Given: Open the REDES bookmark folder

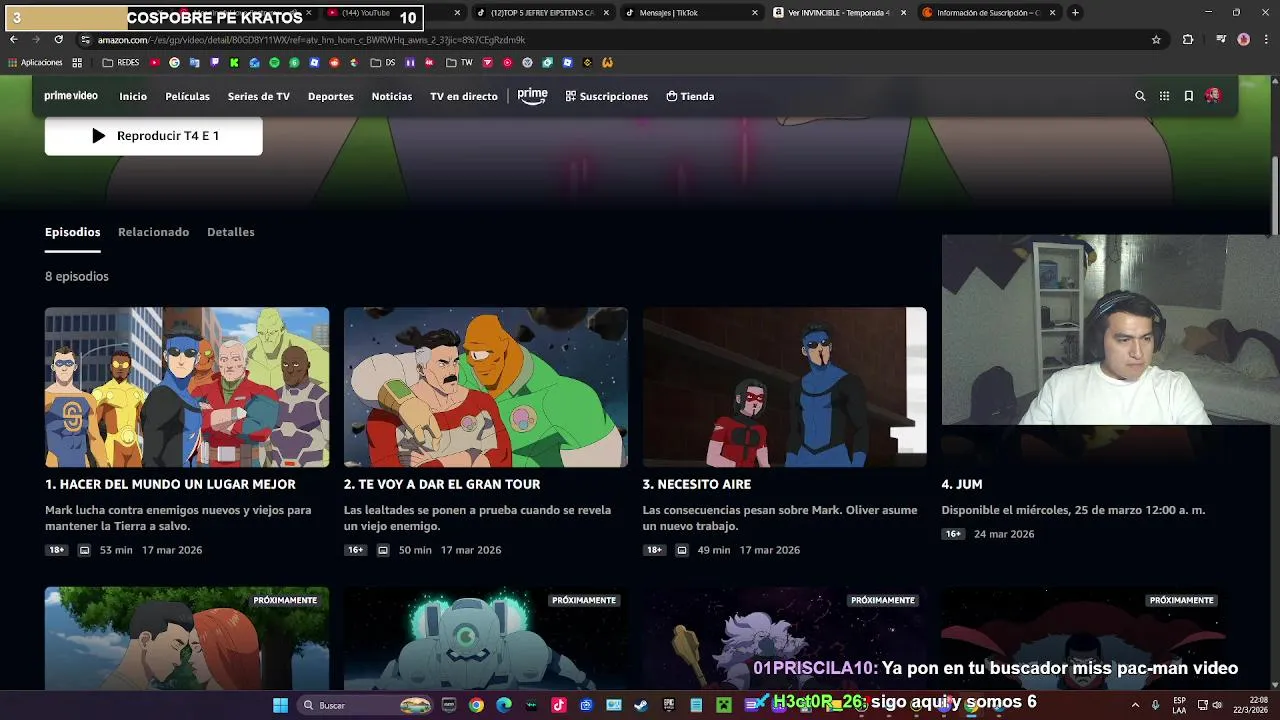Looking at the screenshot, I should click(x=121, y=62).
